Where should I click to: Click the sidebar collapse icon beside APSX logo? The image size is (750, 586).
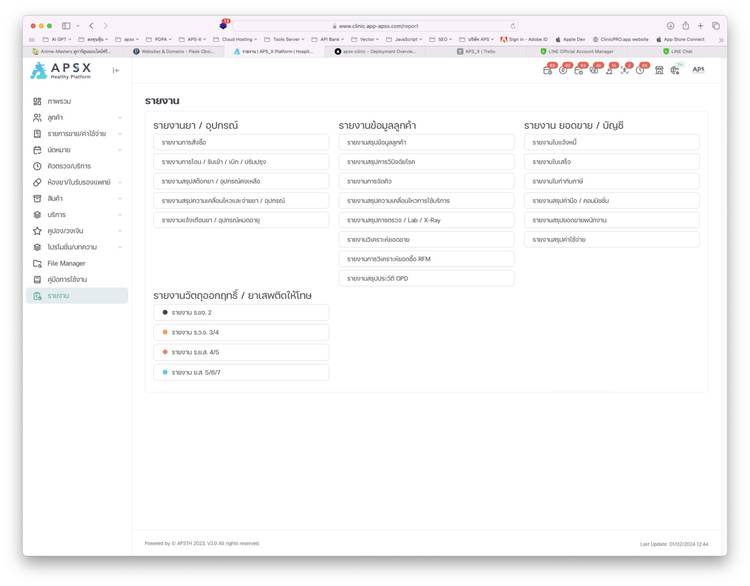point(115,70)
